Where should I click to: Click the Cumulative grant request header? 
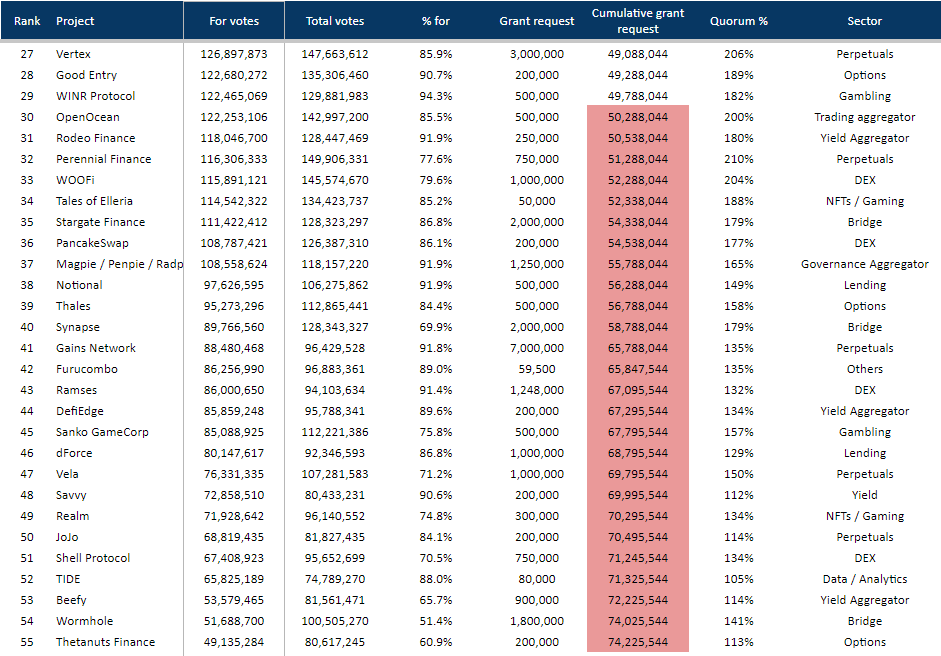click(x=638, y=21)
